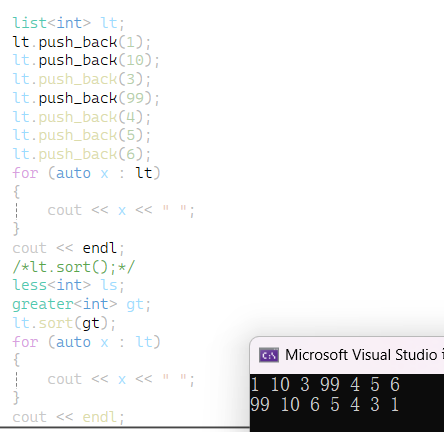Click the 'lt.push_back(5);' code line
This screenshot has height=432, width=444.
click(82, 135)
